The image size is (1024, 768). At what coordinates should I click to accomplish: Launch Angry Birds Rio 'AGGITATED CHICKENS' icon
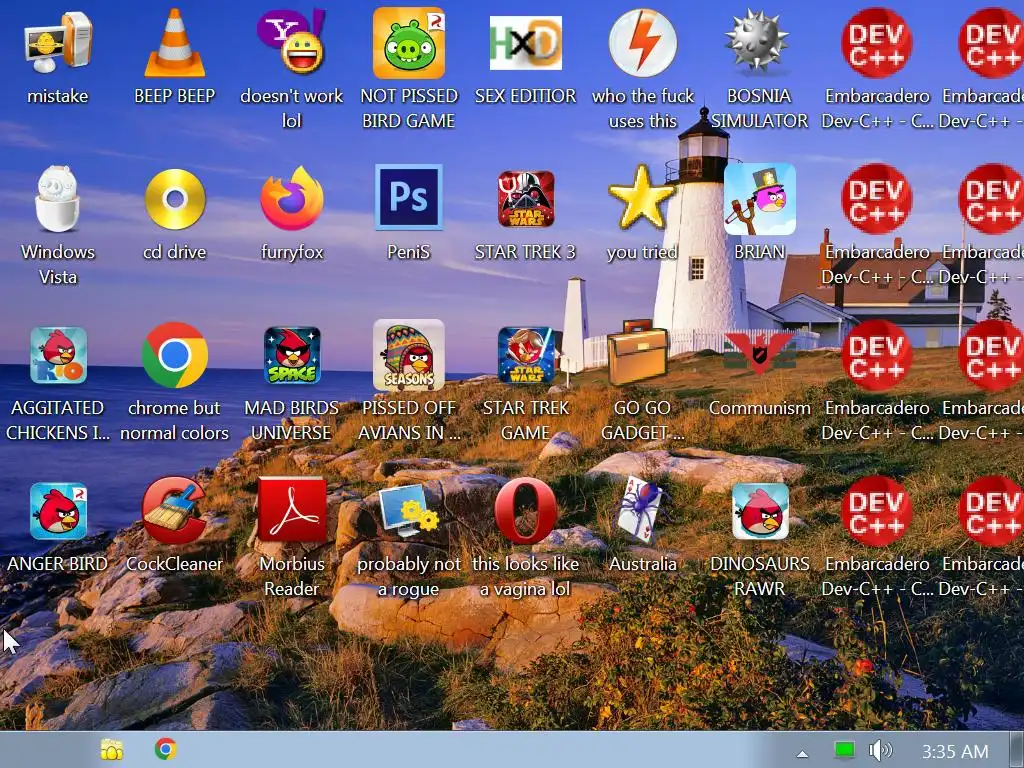58,355
